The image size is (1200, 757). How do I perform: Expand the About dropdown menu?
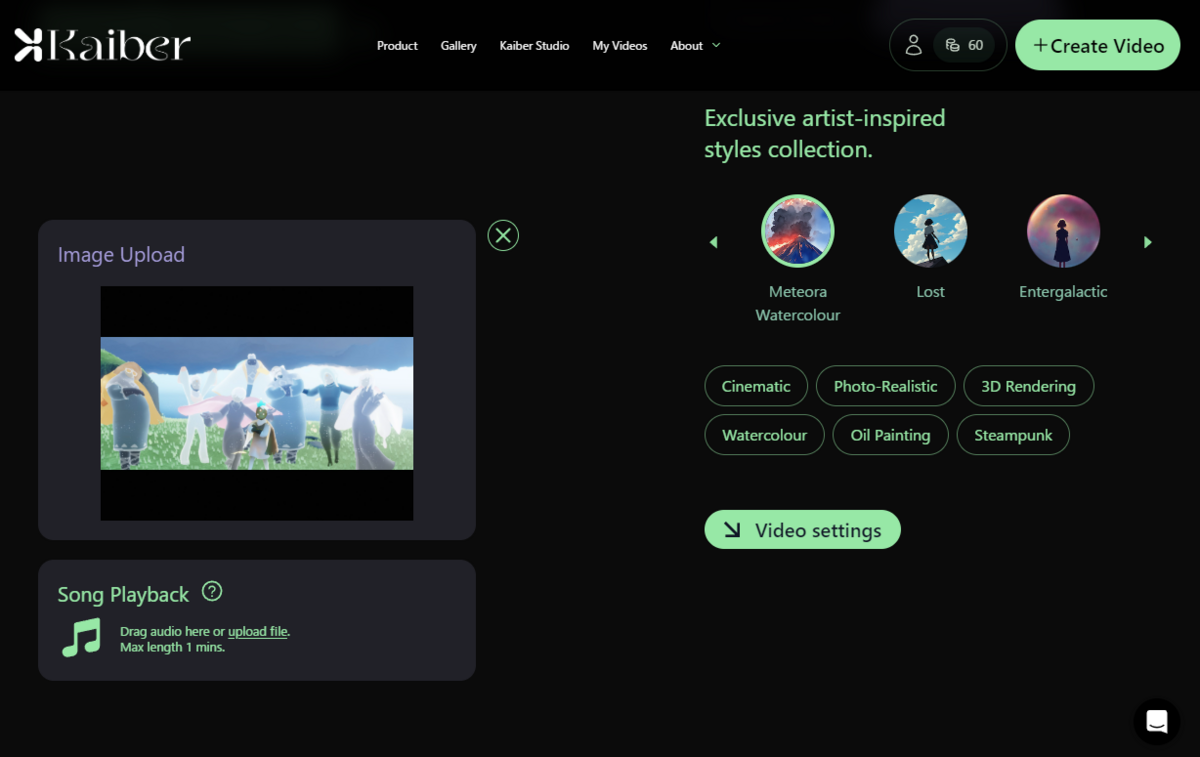(695, 46)
